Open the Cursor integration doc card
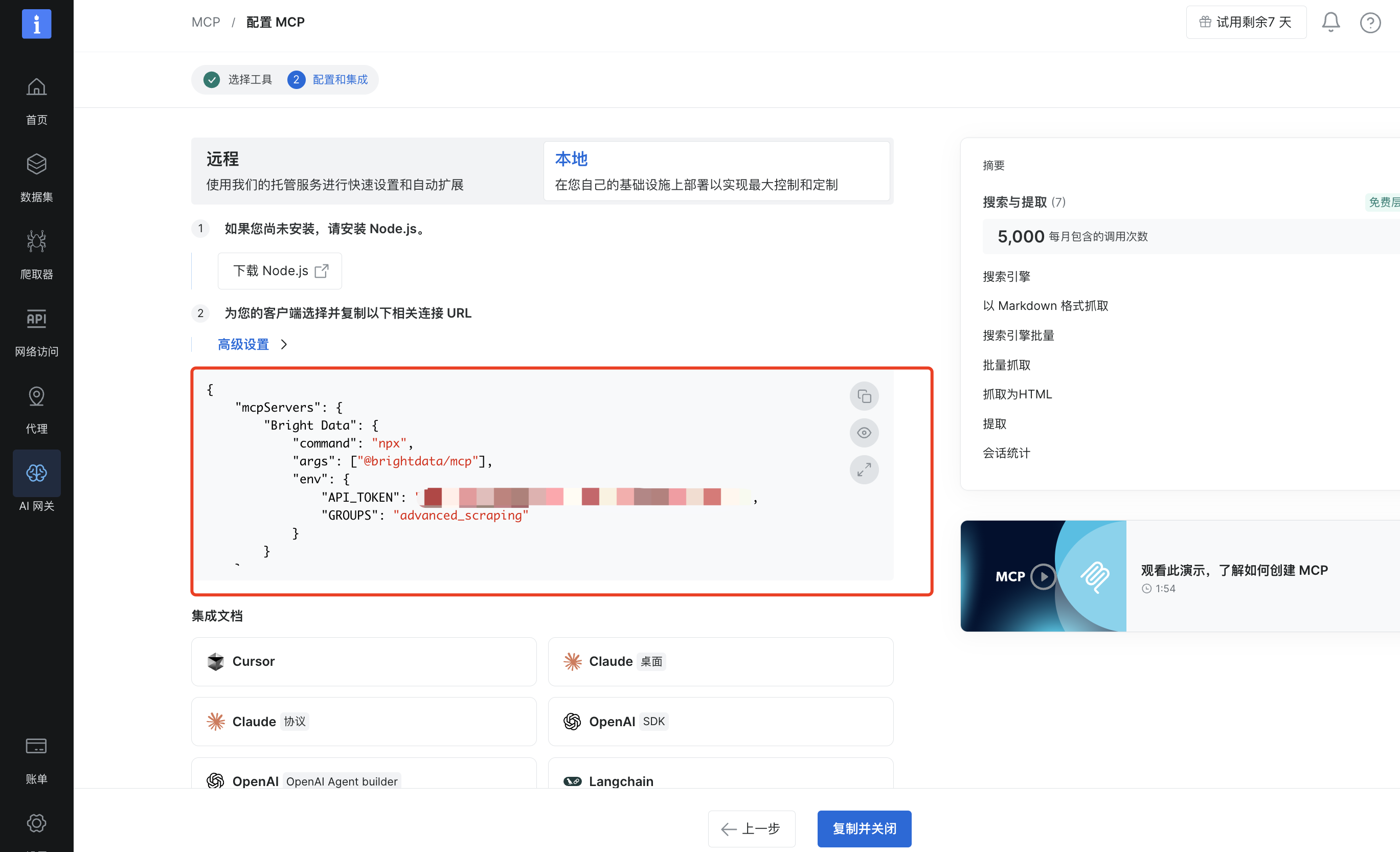Viewport: 1400px width, 852px height. click(x=364, y=662)
